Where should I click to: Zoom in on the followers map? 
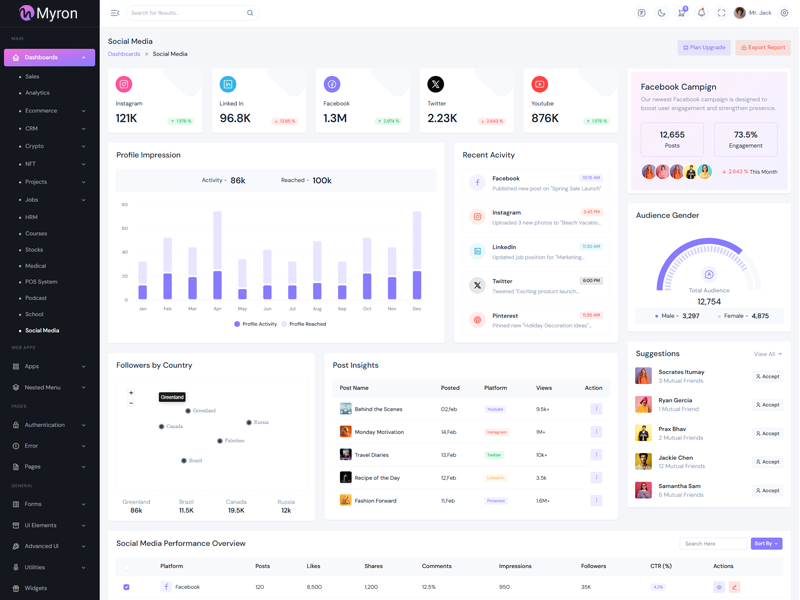click(x=131, y=393)
